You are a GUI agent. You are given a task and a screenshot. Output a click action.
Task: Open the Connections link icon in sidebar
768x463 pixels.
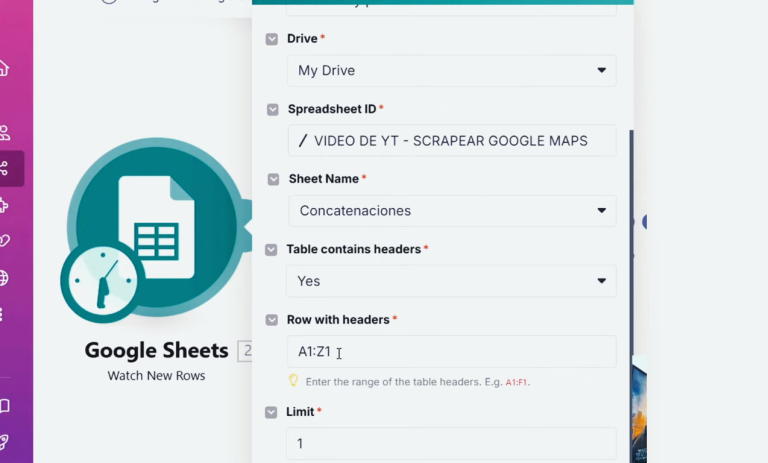click(x=5, y=241)
